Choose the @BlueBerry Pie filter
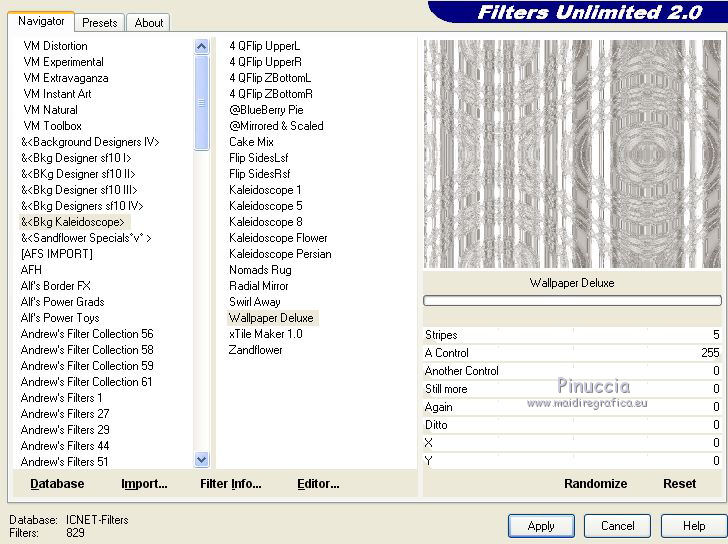 point(266,110)
